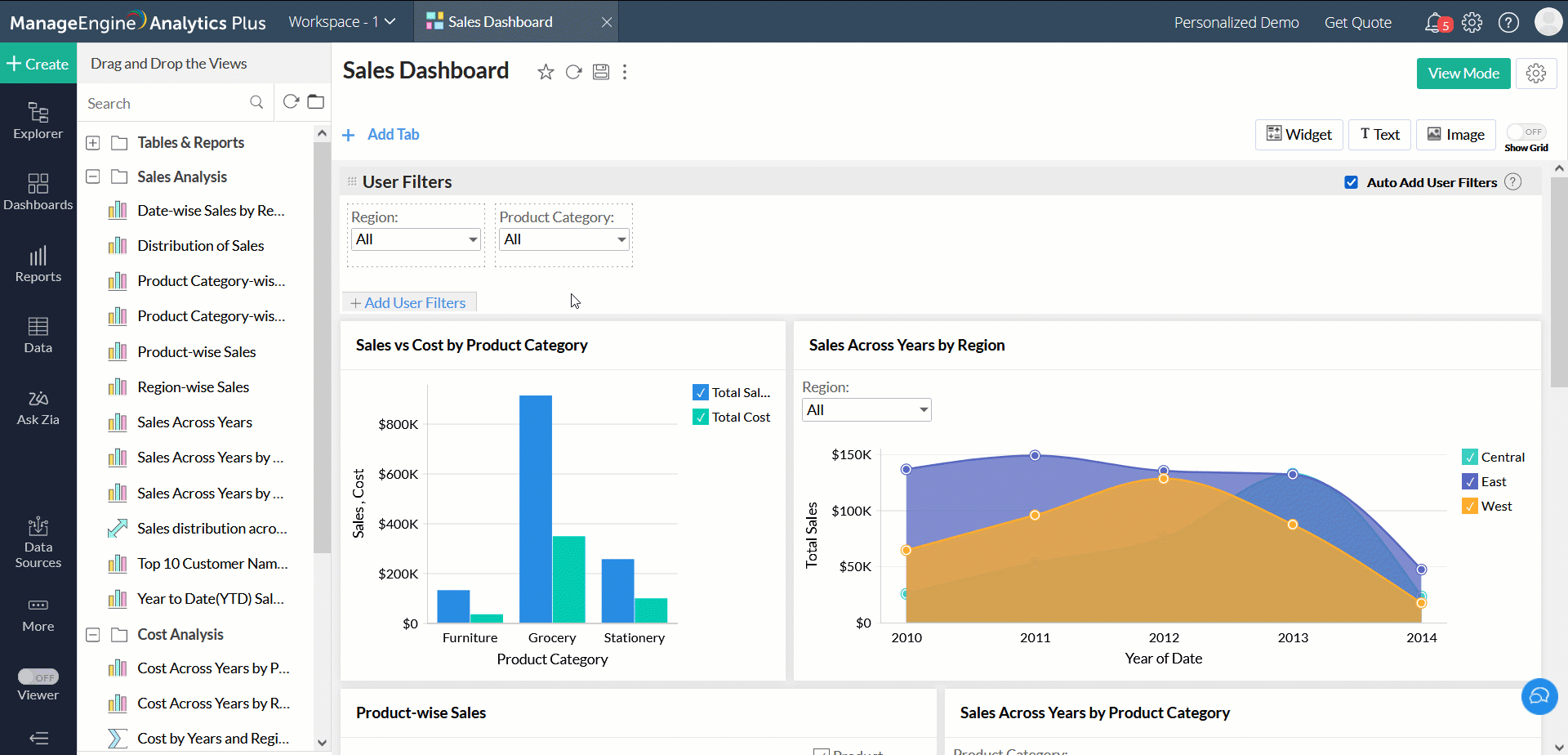Uncheck Total Cost legend checkbox
This screenshot has width=1568, height=755.
pos(701,417)
